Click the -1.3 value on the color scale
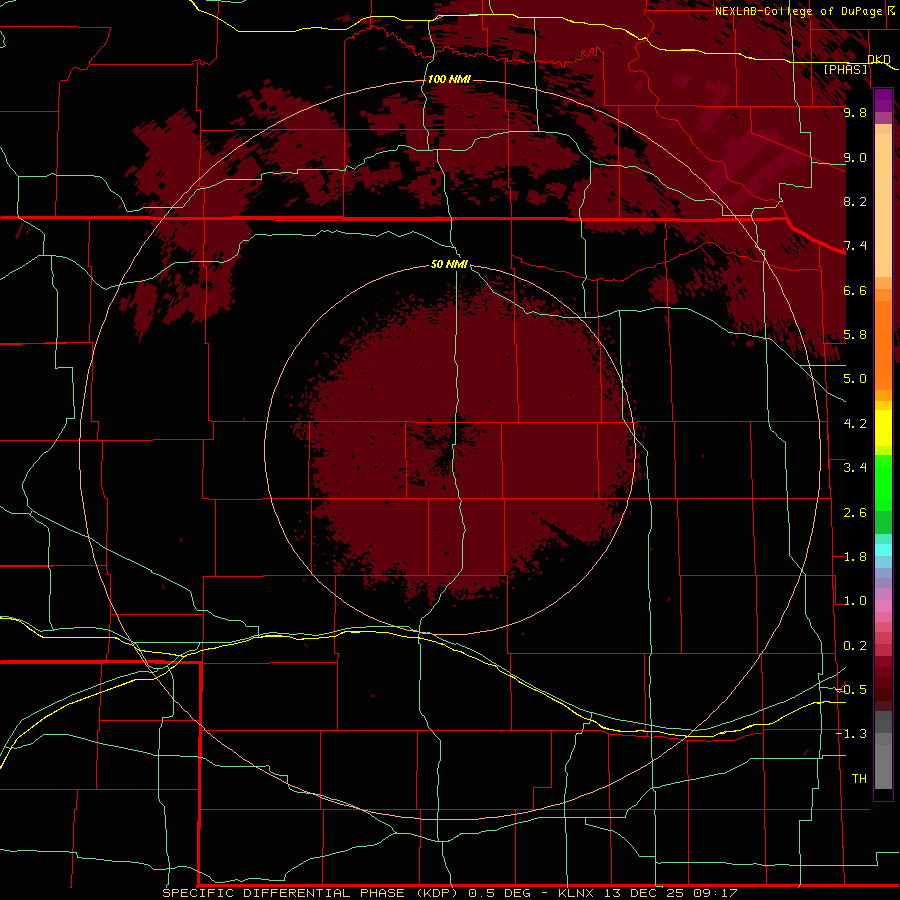900x900 pixels. click(x=852, y=734)
